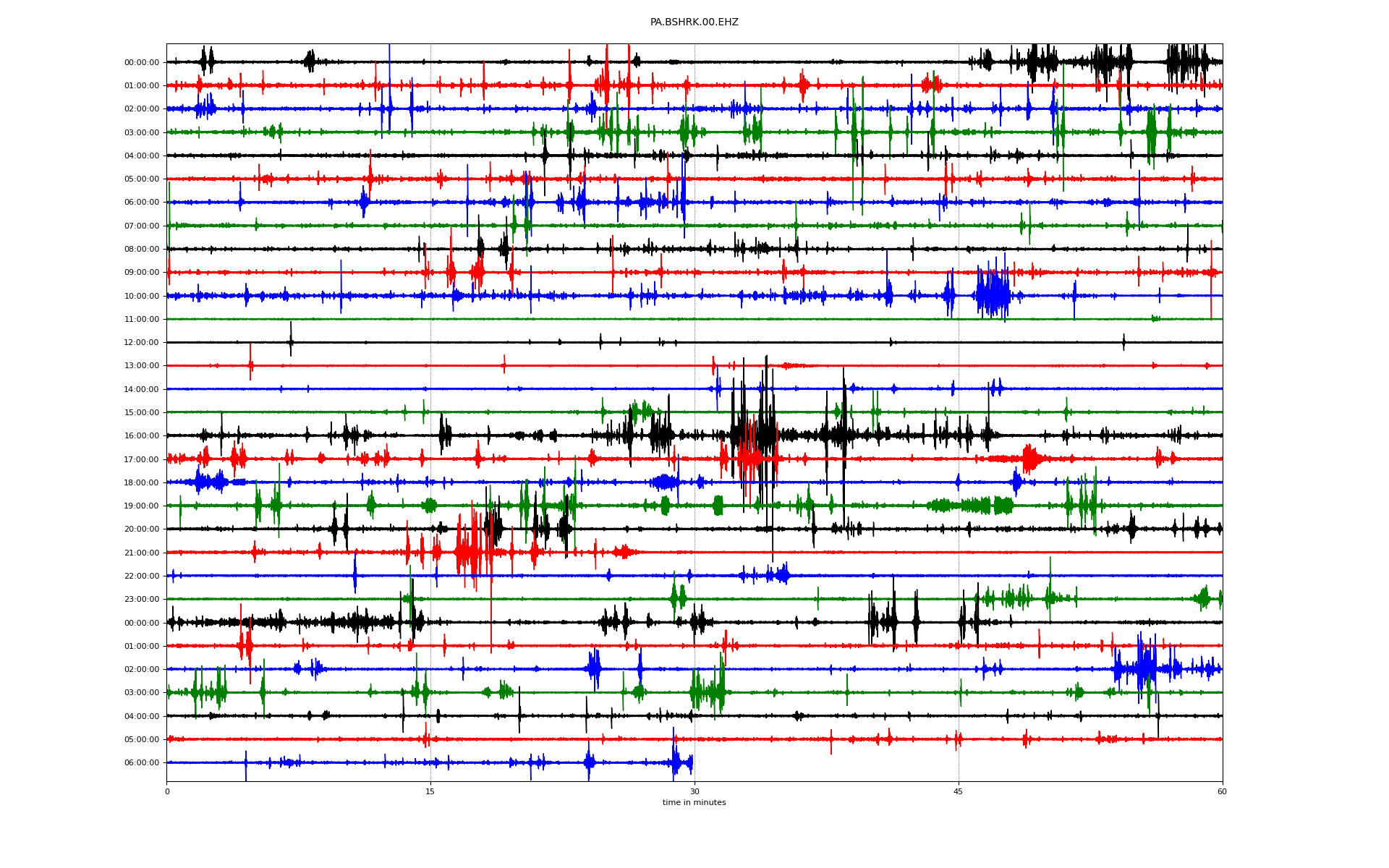The width and height of the screenshot is (1389, 868).
Task: Select the 21:00:00 row label
Action: pyautogui.click(x=142, y=553)
